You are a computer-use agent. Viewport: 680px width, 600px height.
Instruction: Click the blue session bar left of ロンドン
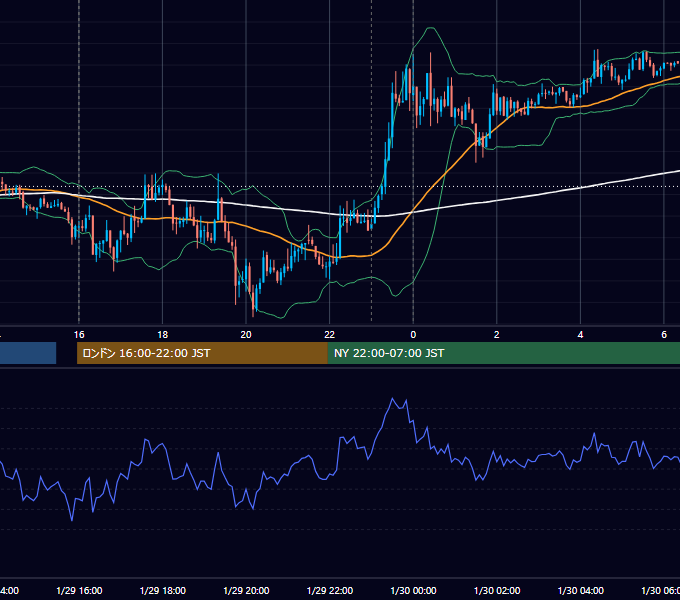[28, 353]
